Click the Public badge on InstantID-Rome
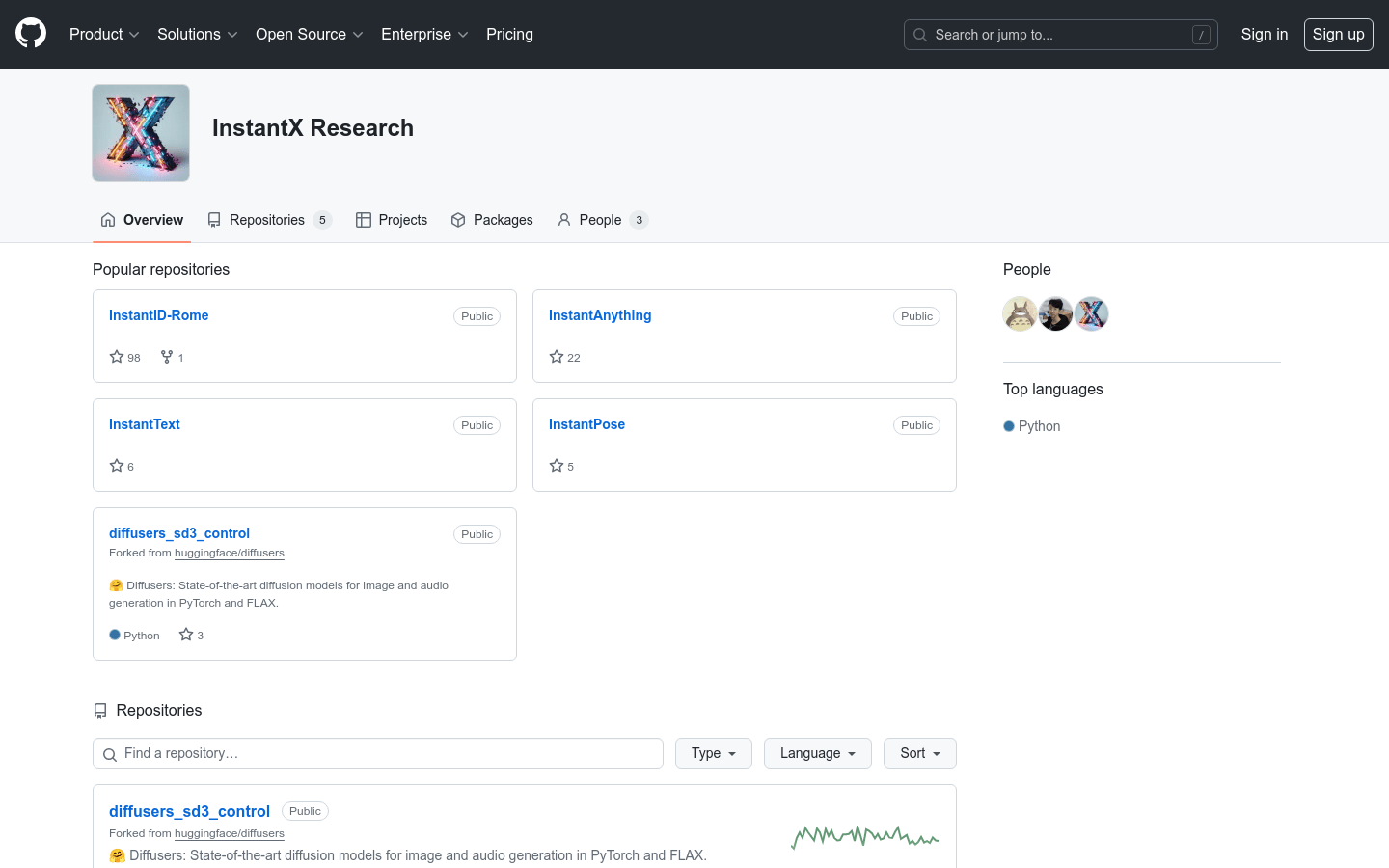 pyautogui.click(x=477, y=316)
